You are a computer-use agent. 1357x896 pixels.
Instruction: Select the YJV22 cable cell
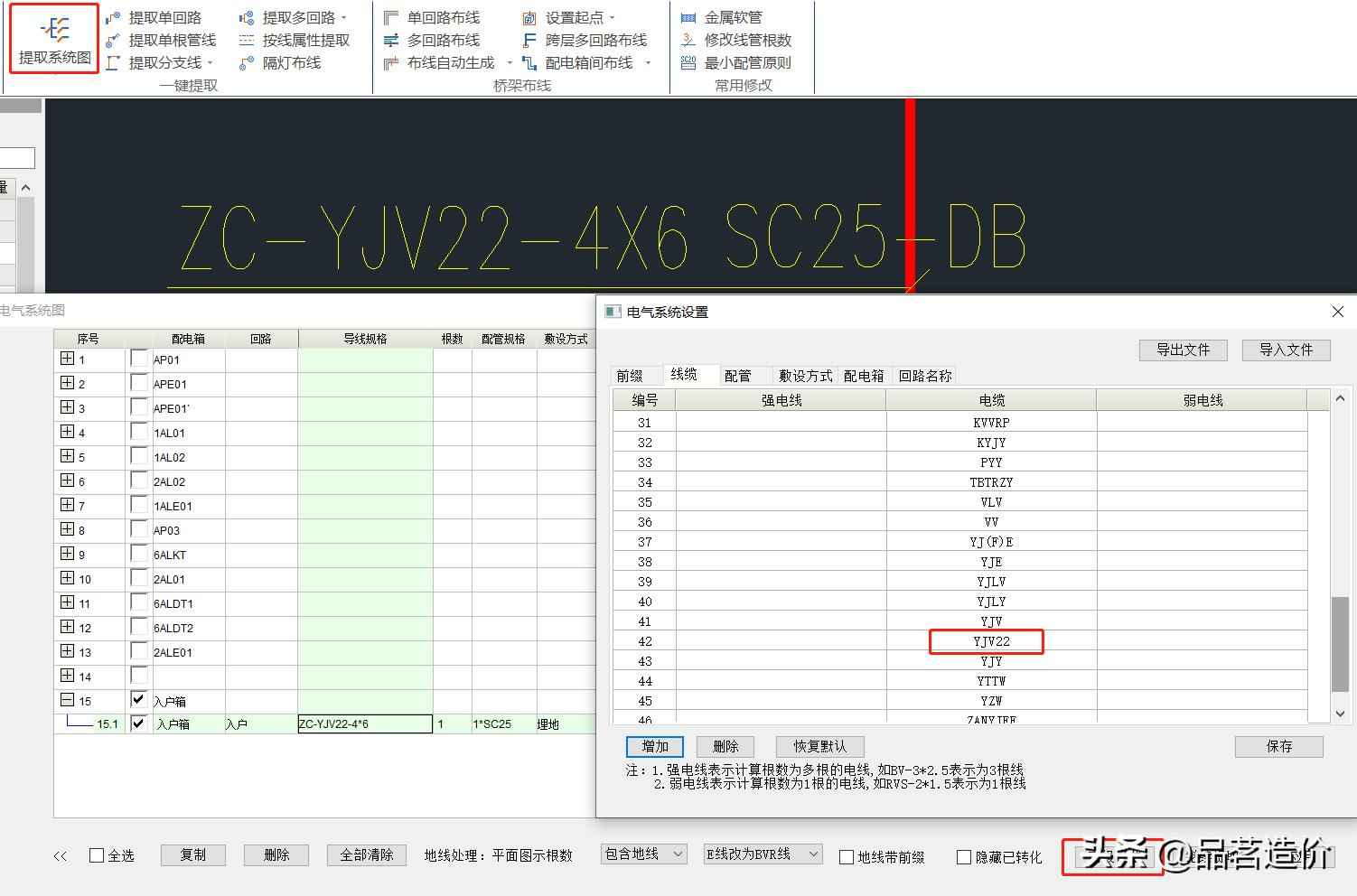pos(990,641)
